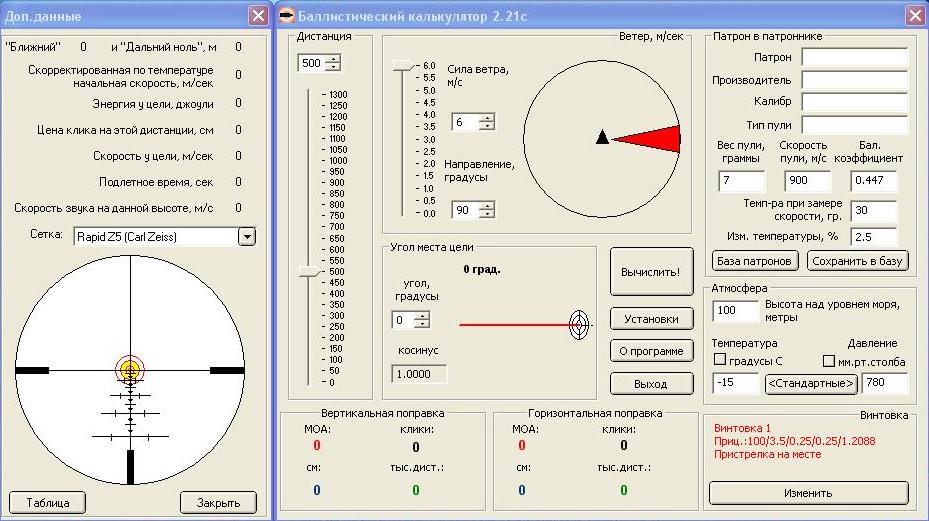Click the 3.0 mark on wind scale

(x=429, y=139)
